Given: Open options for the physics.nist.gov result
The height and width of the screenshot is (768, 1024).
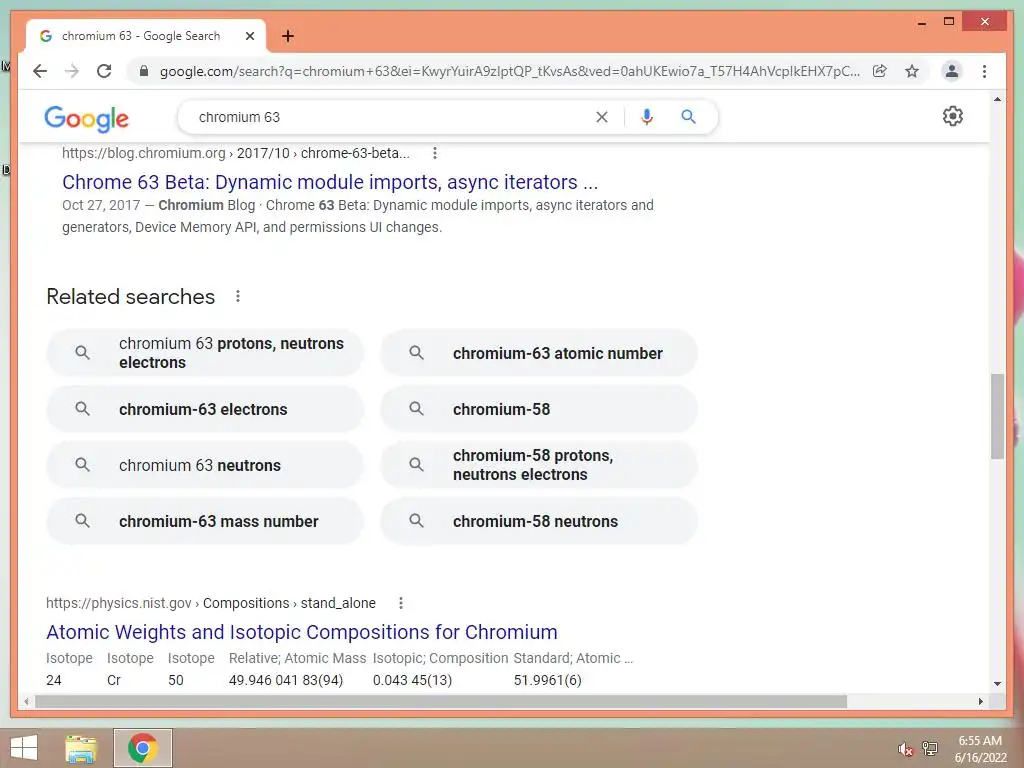Looking at the screenshot, I should click(x=401, y=603).
